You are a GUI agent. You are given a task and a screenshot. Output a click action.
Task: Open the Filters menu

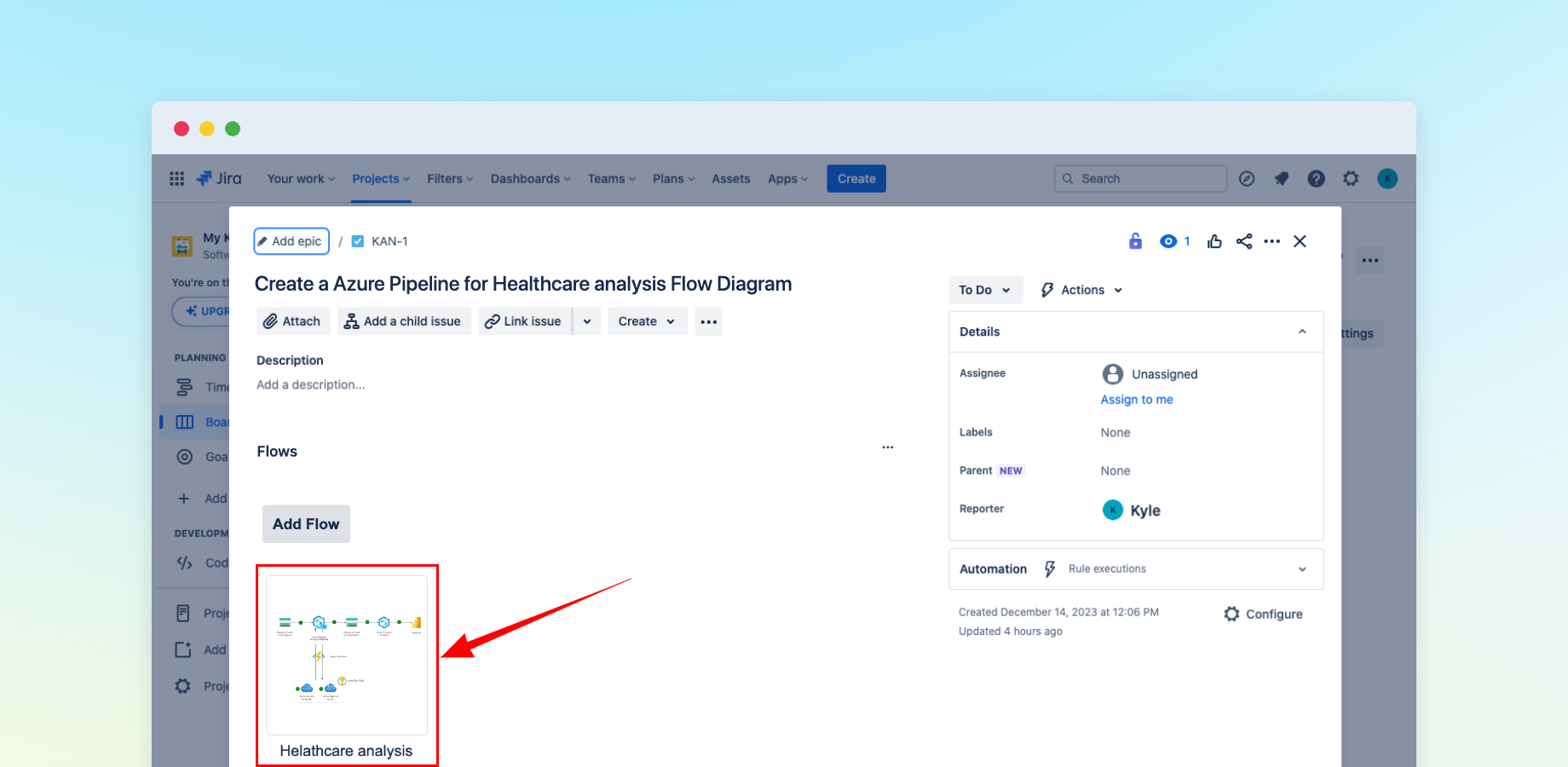point(450,179)
